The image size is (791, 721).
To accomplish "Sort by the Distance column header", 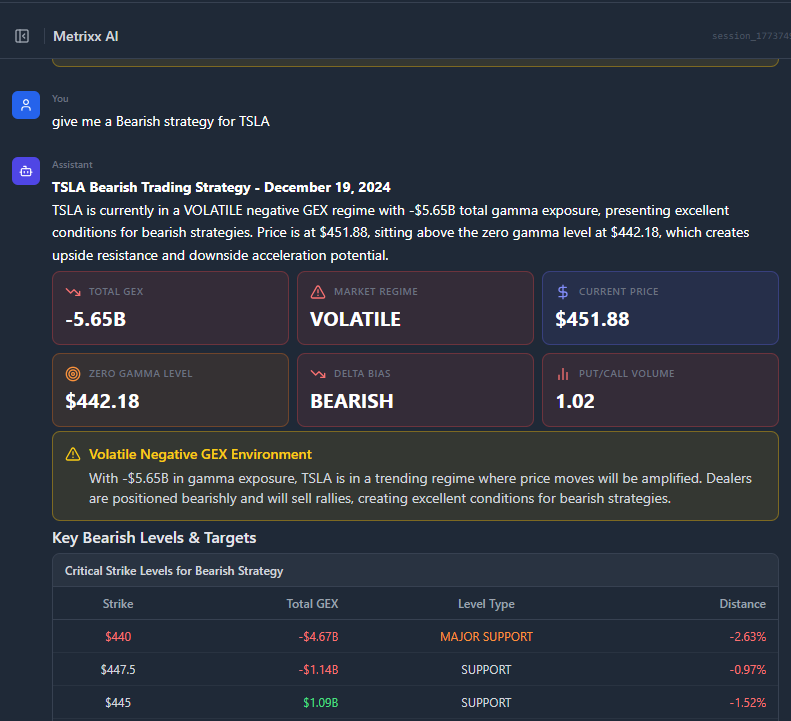I will pyautogui.click(x=743, y=604).
